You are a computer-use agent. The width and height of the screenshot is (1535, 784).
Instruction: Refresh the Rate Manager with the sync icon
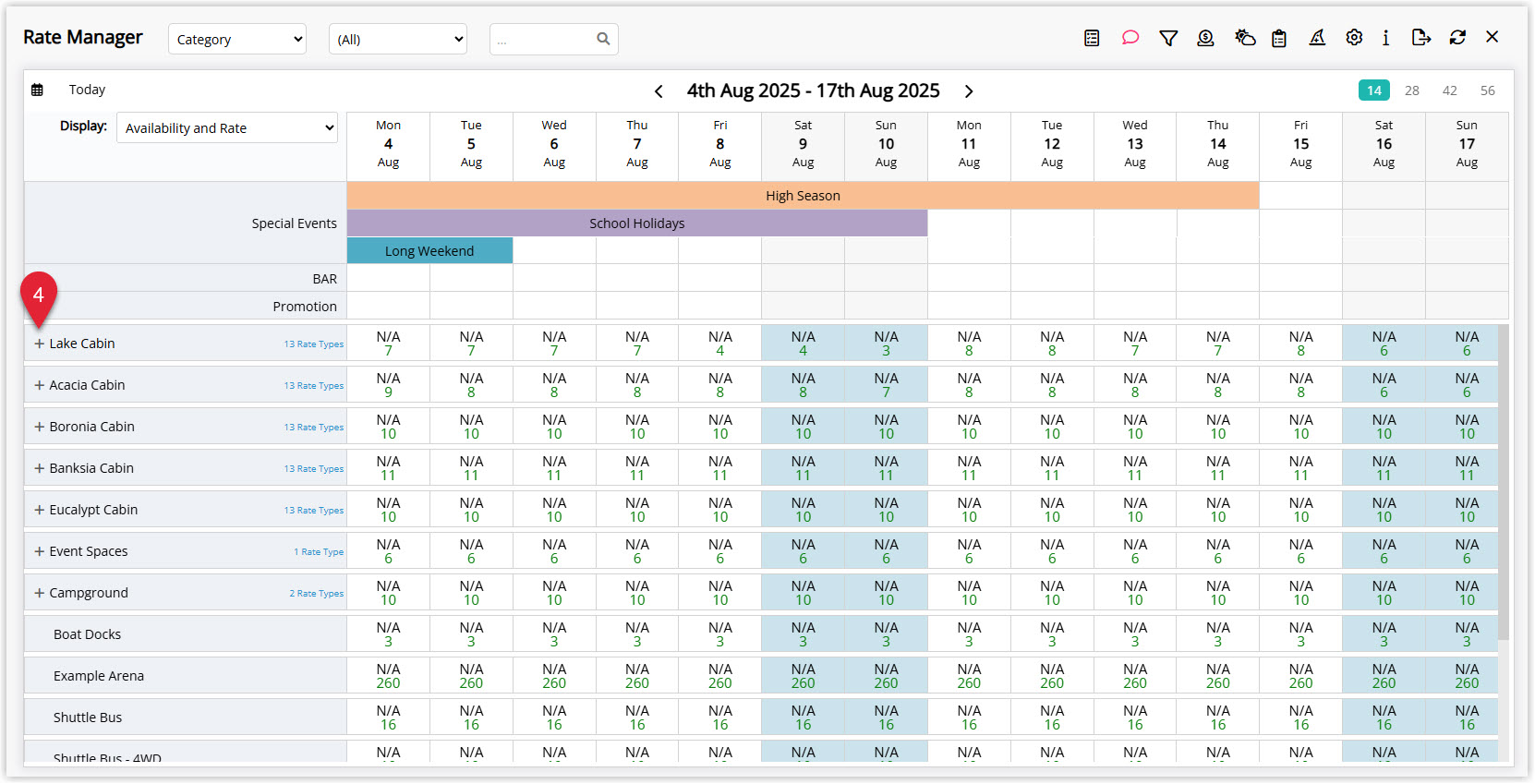coord(1457,38)
